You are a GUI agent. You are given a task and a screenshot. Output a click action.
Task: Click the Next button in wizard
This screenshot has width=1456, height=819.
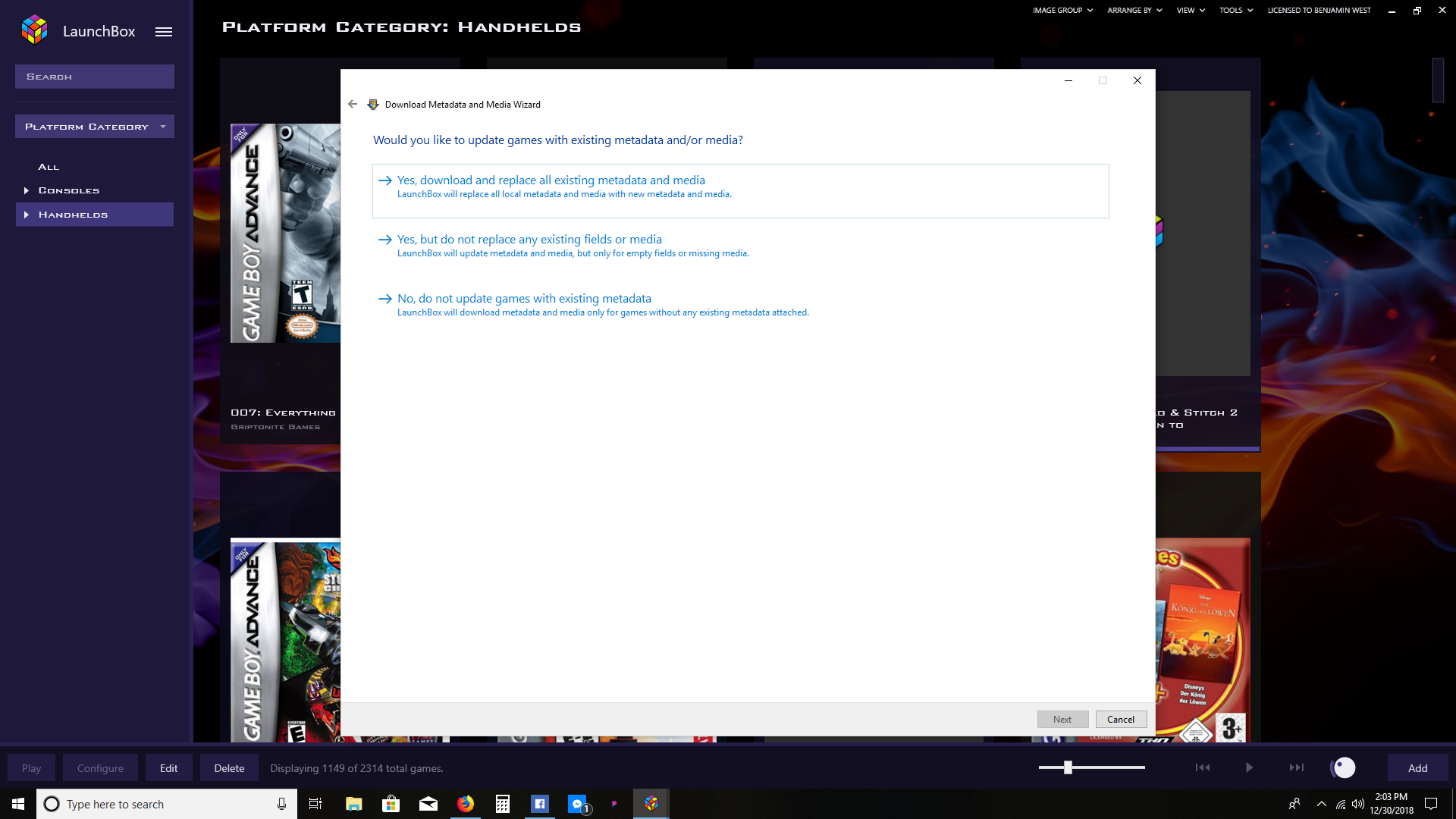coord(1062,719)
